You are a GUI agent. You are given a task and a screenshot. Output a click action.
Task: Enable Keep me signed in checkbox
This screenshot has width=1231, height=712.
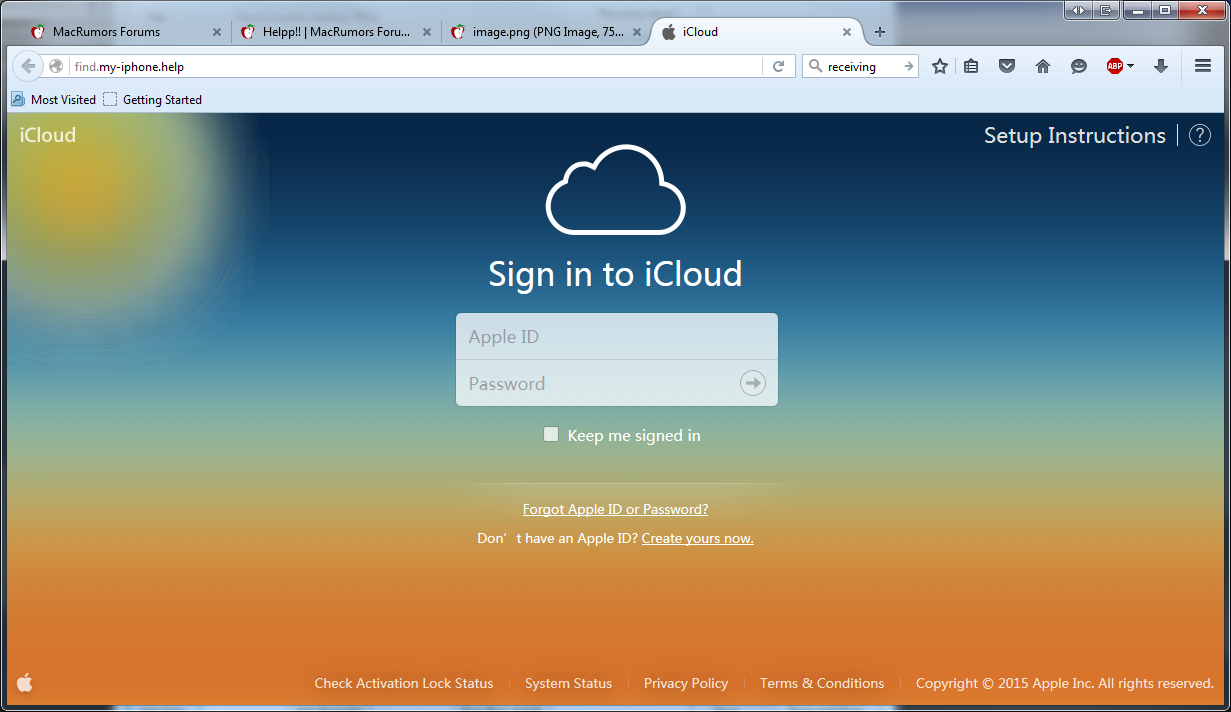click(x=551, y=434)
